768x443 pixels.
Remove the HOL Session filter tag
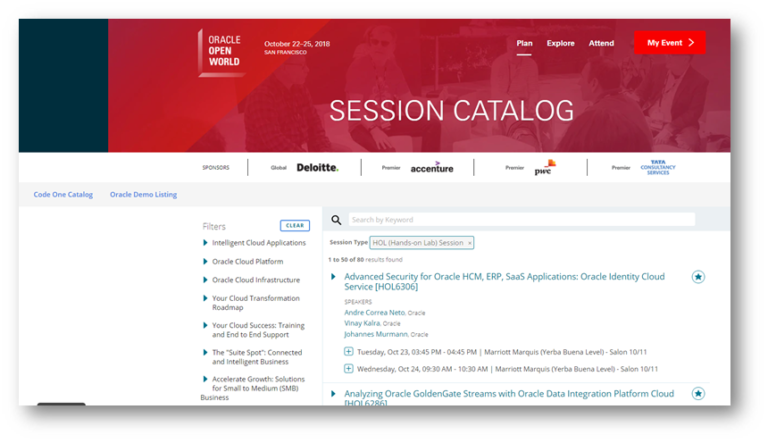point(469,243)
